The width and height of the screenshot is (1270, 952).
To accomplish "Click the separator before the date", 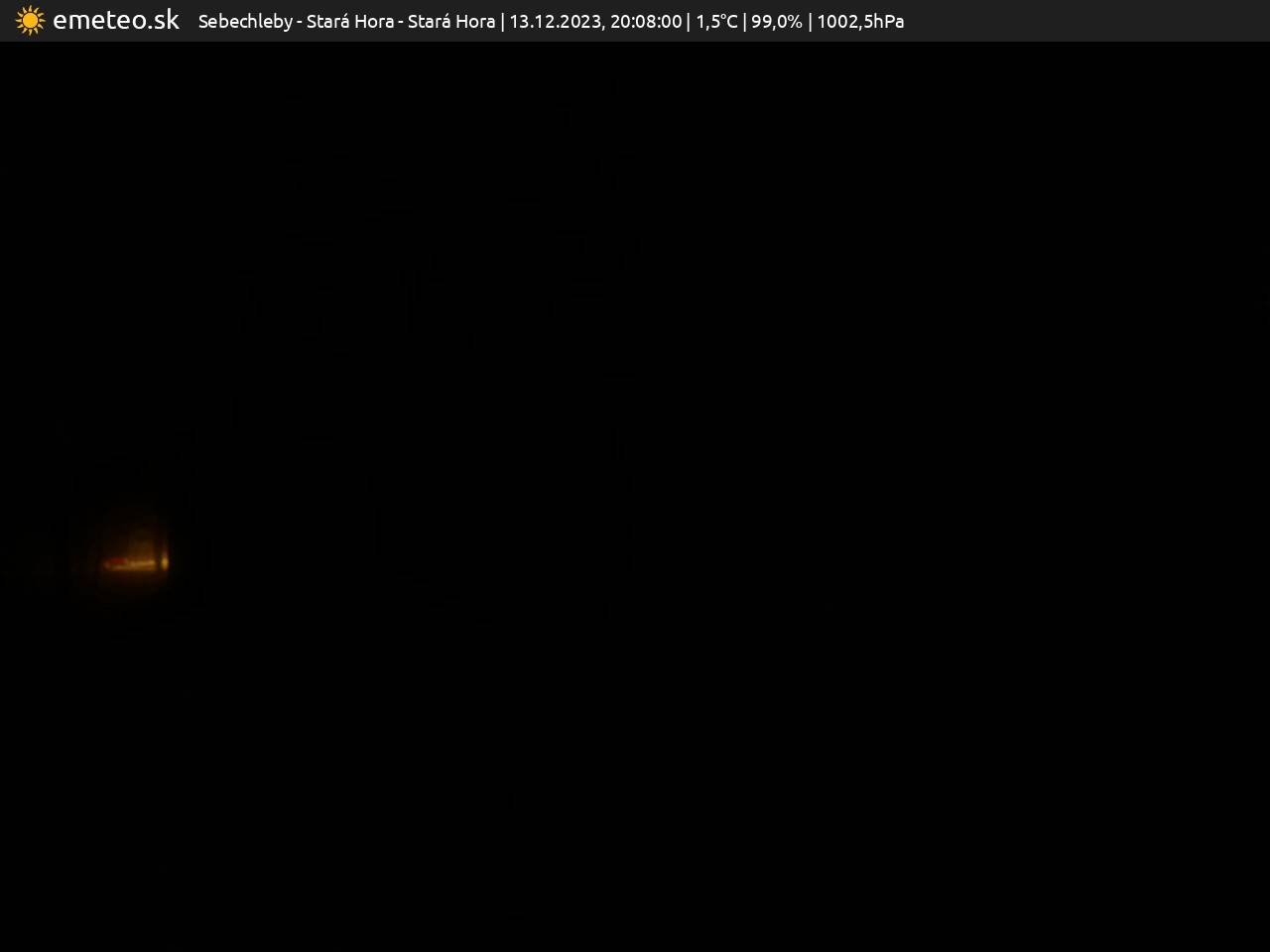I will coord(503,22).
